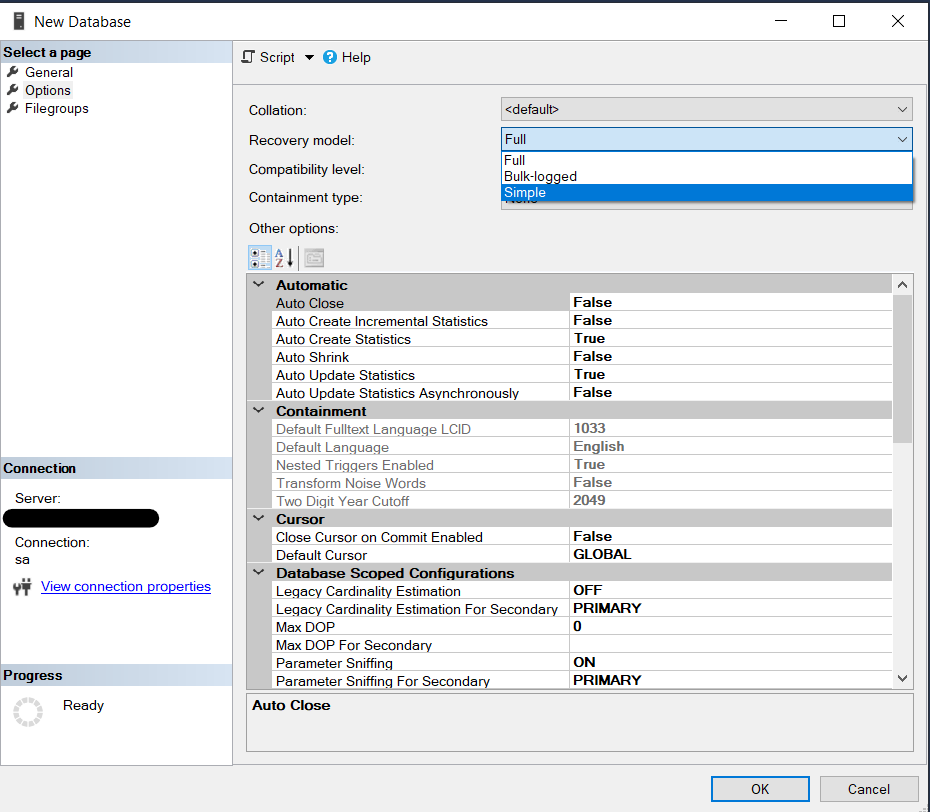
Task: Open Script dropdown arrow menu
Action: click(x=309, y=58)
